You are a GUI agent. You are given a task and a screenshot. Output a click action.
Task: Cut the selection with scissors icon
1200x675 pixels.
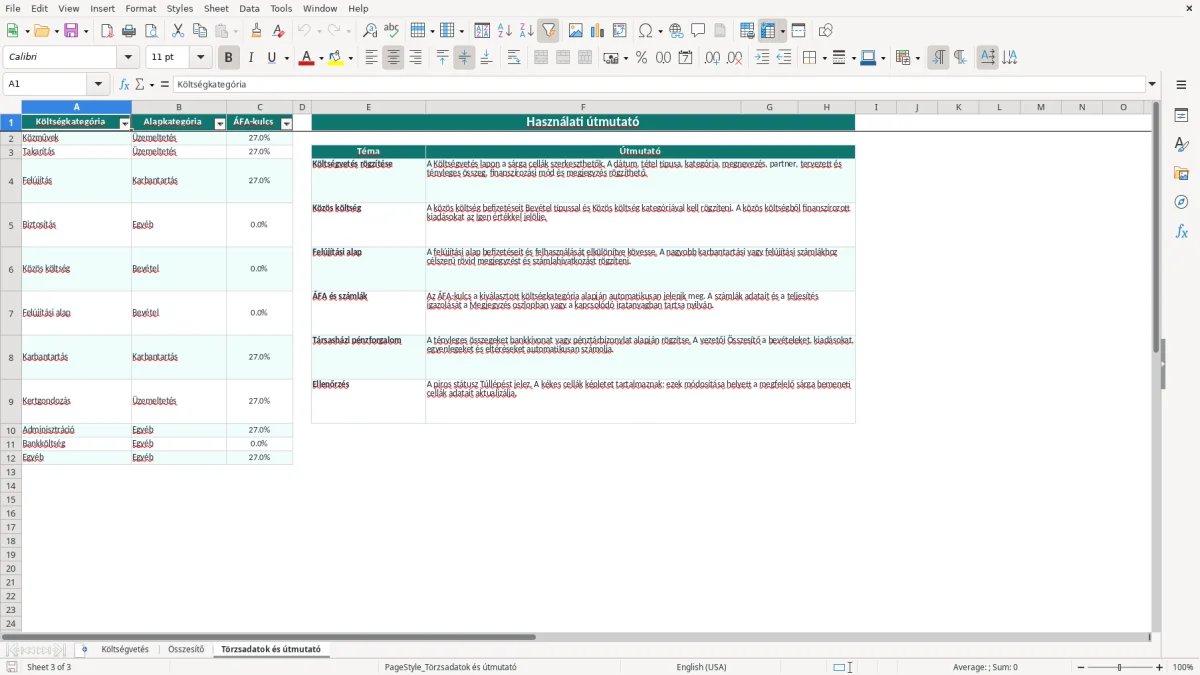(177, 31)
